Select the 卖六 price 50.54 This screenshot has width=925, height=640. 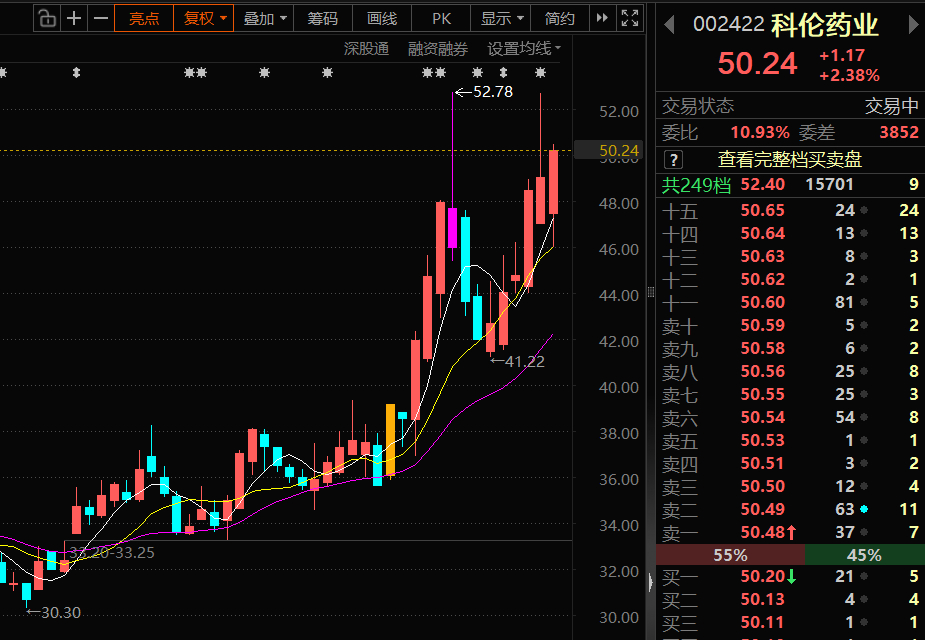pos(763,418)
